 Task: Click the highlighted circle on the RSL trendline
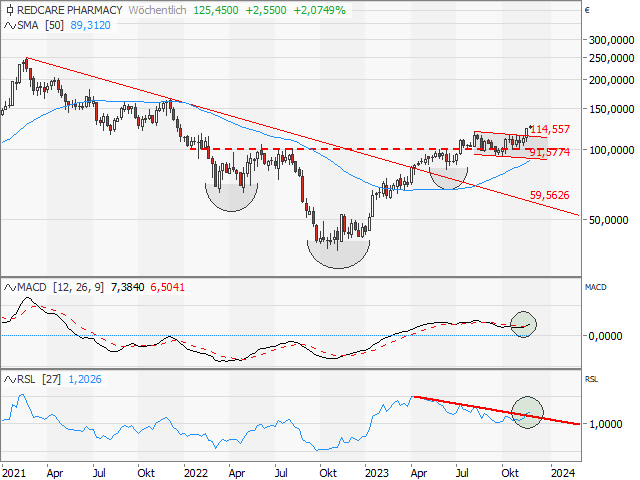(527, 412)
